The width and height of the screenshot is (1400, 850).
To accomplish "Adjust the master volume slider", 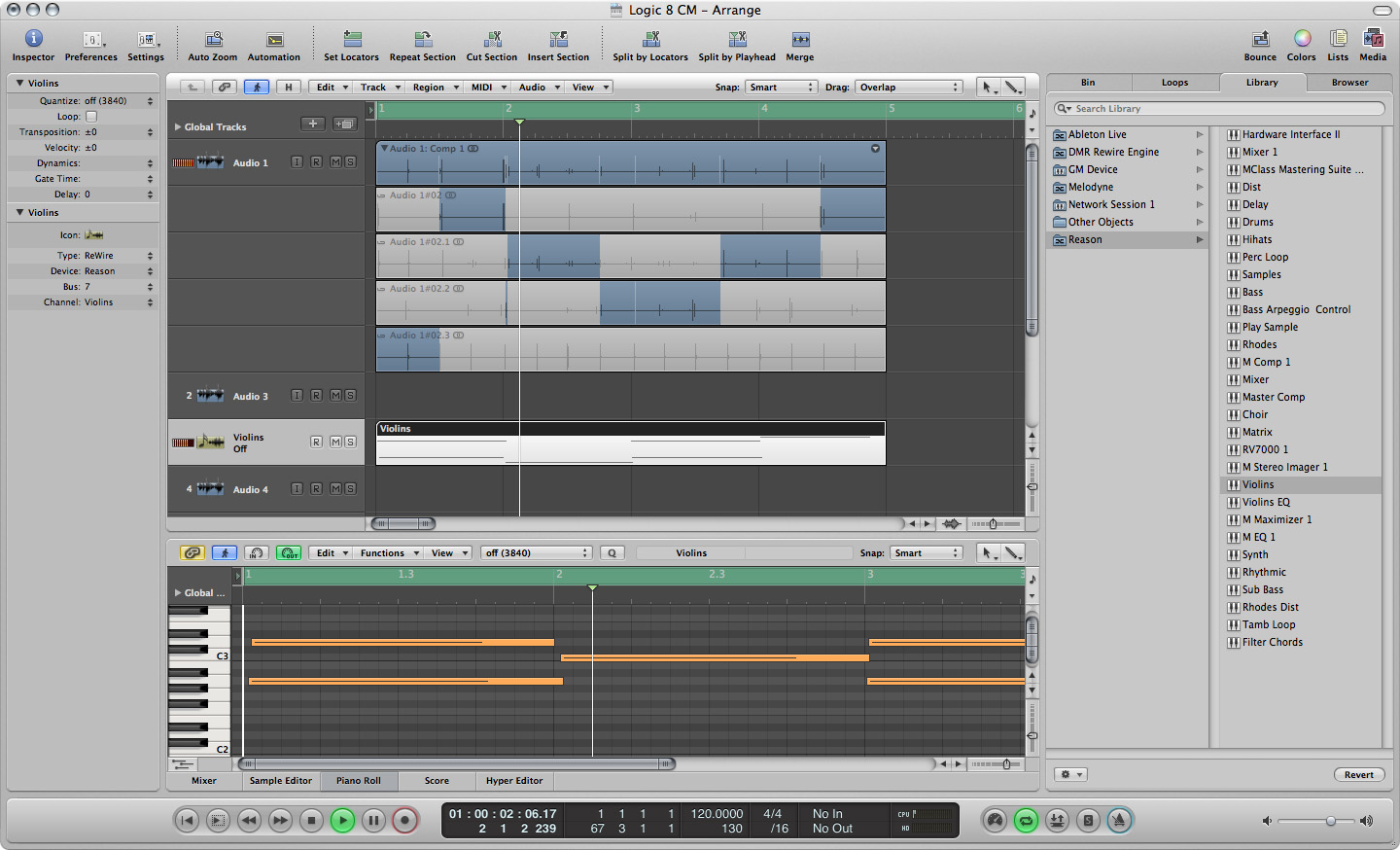I will click(1331, 821).
